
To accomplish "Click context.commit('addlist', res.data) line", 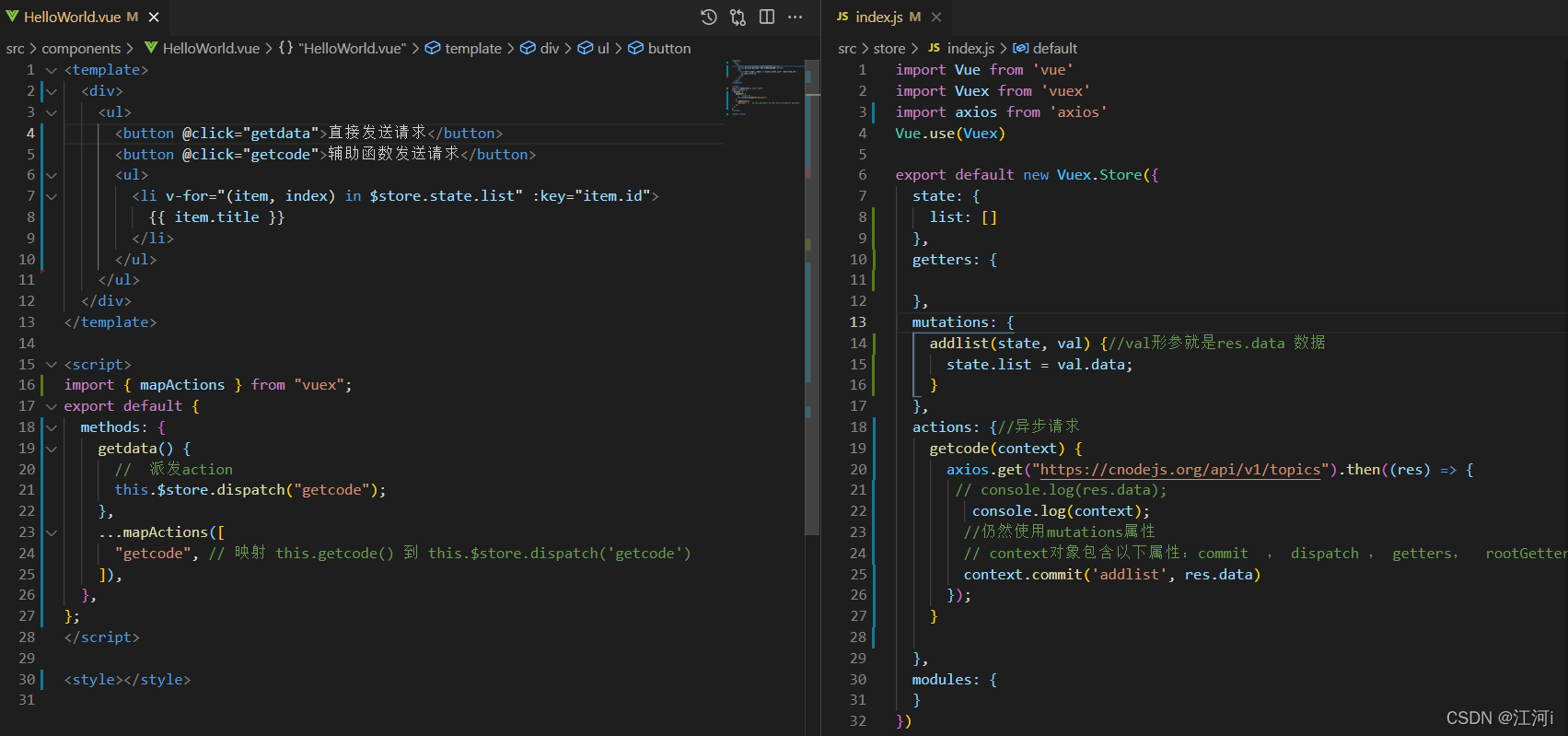I will (x=1112, y=575).
